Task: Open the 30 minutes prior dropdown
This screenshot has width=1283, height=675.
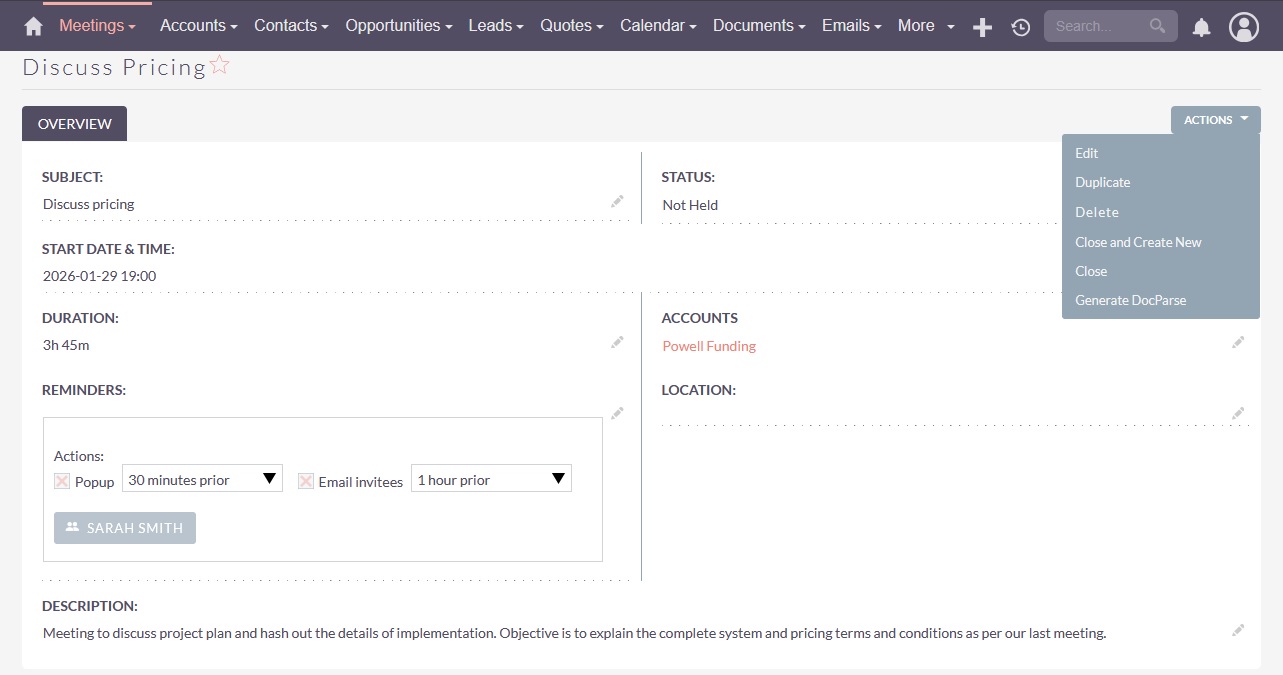Action: (x=202, y=479)
